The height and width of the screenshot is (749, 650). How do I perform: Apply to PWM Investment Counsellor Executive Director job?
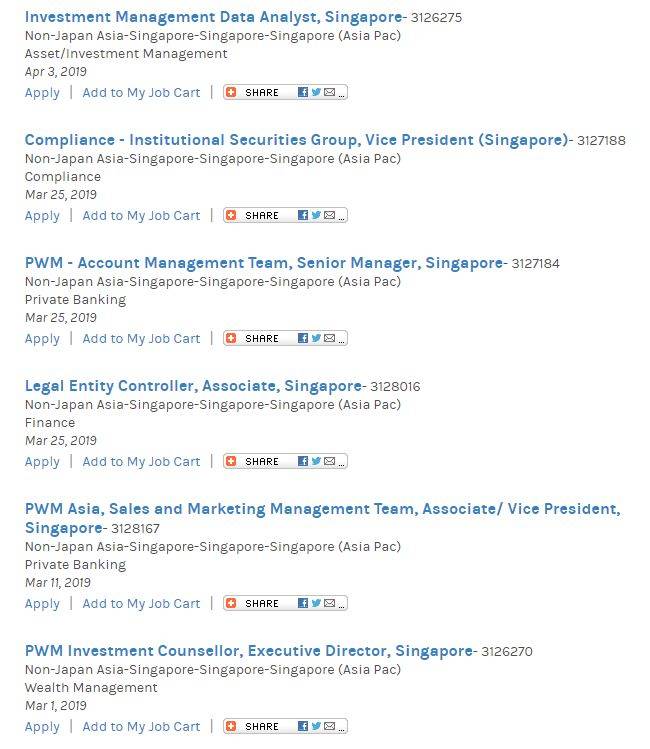point(42,727)
